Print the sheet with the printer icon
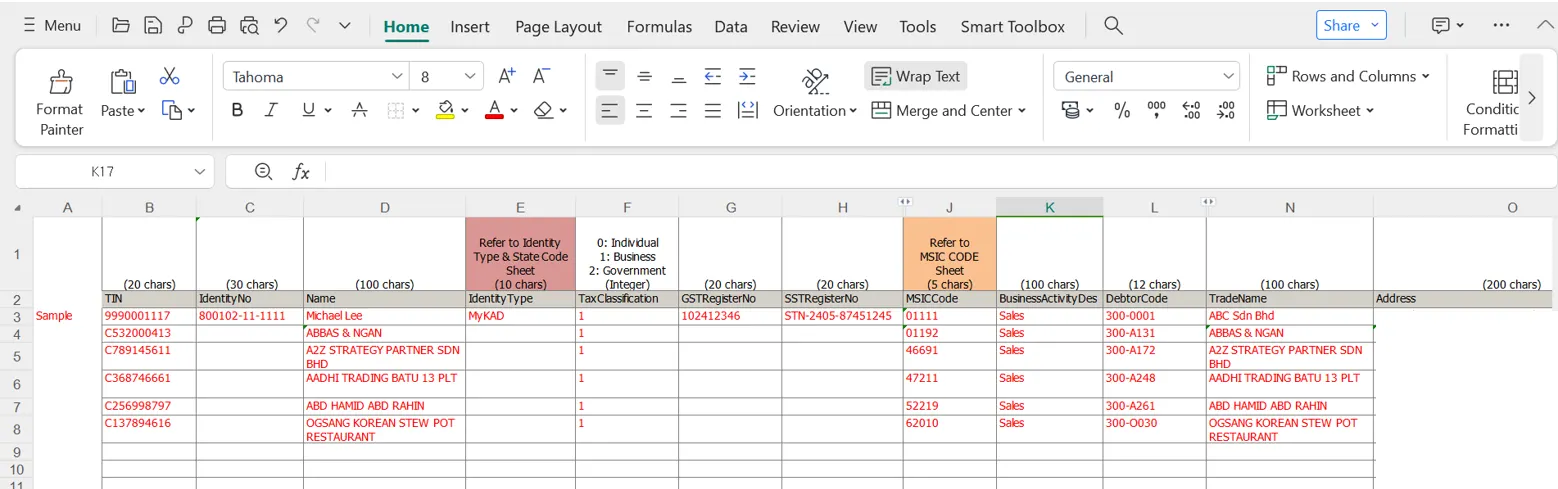Viewport: 1558px width, 489px height. click(217, 25)
